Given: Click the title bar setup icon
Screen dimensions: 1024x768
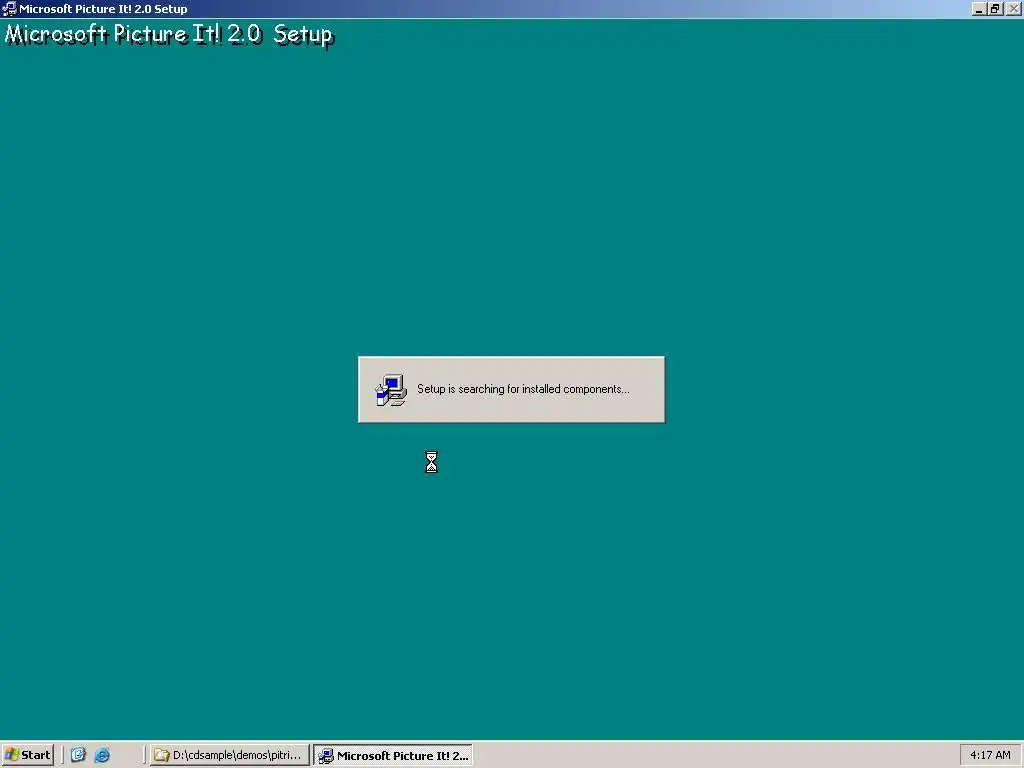Looking at the screenshot, I should pos(9,8).
